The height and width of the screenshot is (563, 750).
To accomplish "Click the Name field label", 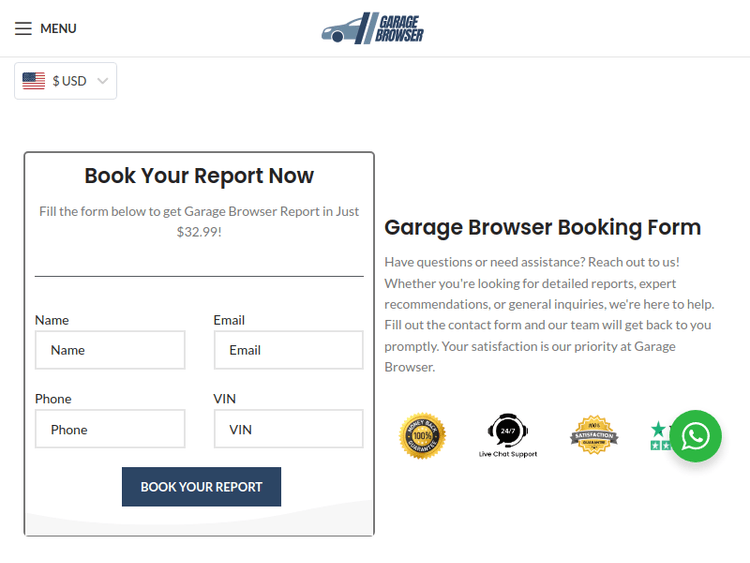I will 52,320.
